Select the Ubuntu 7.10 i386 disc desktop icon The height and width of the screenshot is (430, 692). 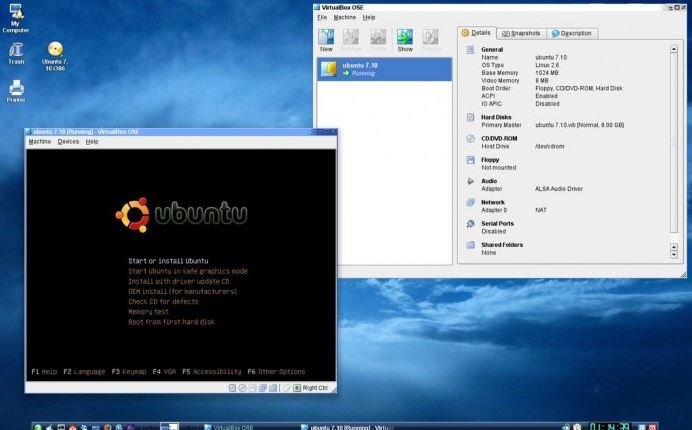click(55, 56)
